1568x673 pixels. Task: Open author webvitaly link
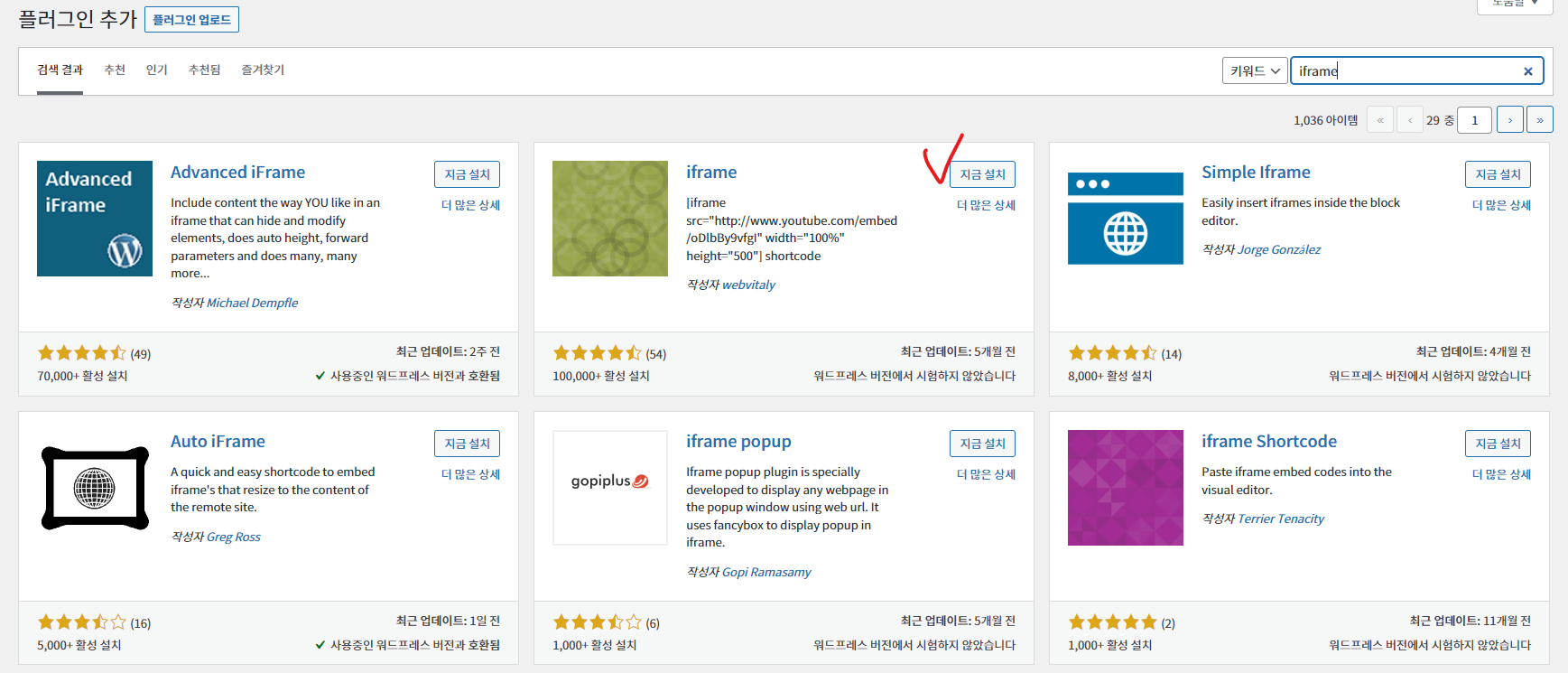point(748,285)
